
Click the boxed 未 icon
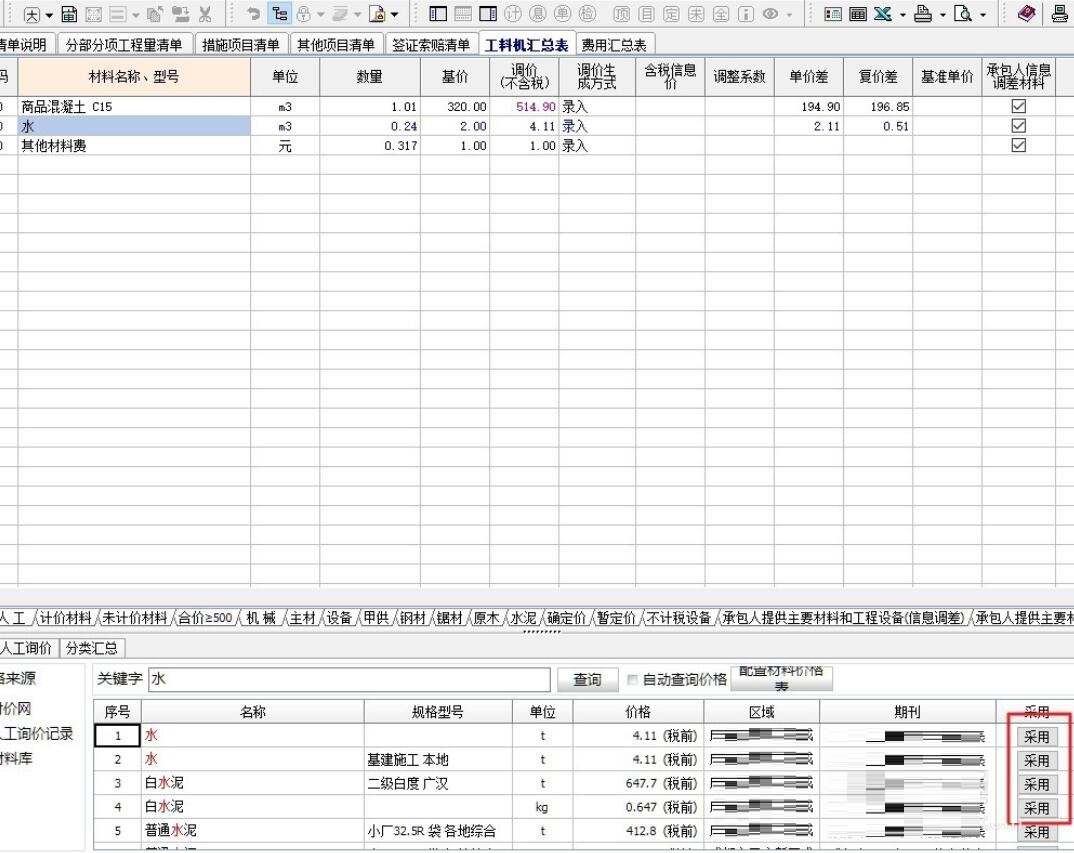point(696,14)
